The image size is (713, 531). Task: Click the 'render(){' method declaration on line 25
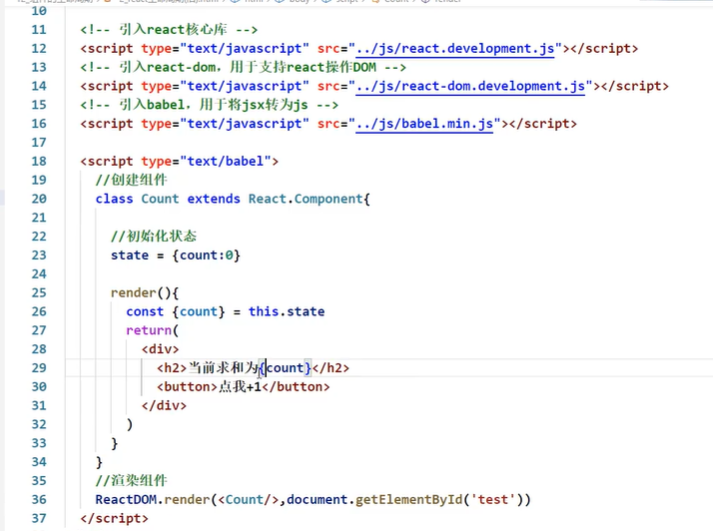pos(145,293)
